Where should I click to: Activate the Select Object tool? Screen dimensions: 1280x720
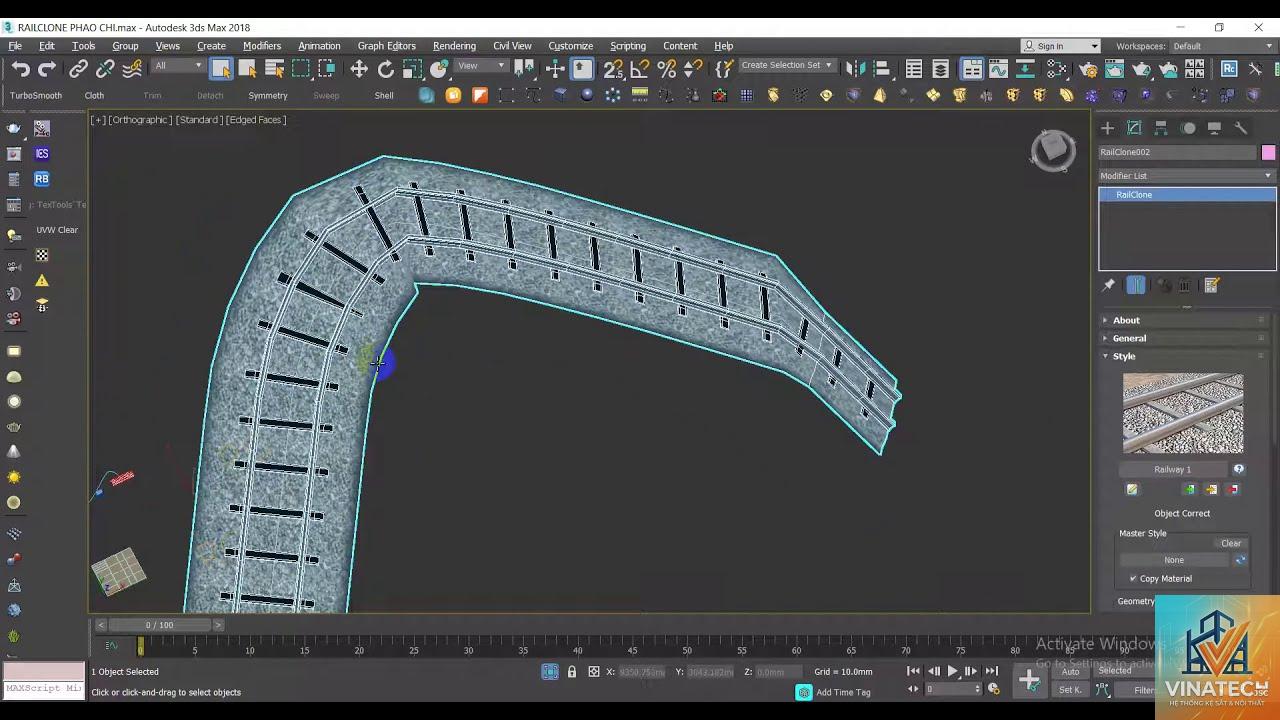click(x=221, y=69)
